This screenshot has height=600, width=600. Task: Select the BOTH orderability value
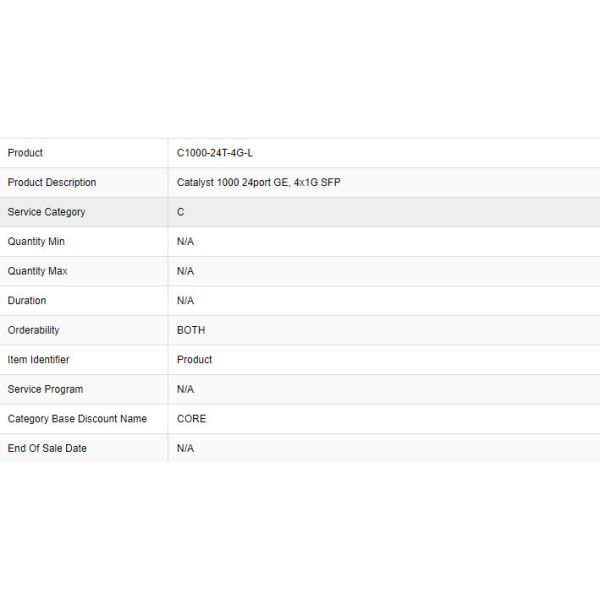click(191, 330)
